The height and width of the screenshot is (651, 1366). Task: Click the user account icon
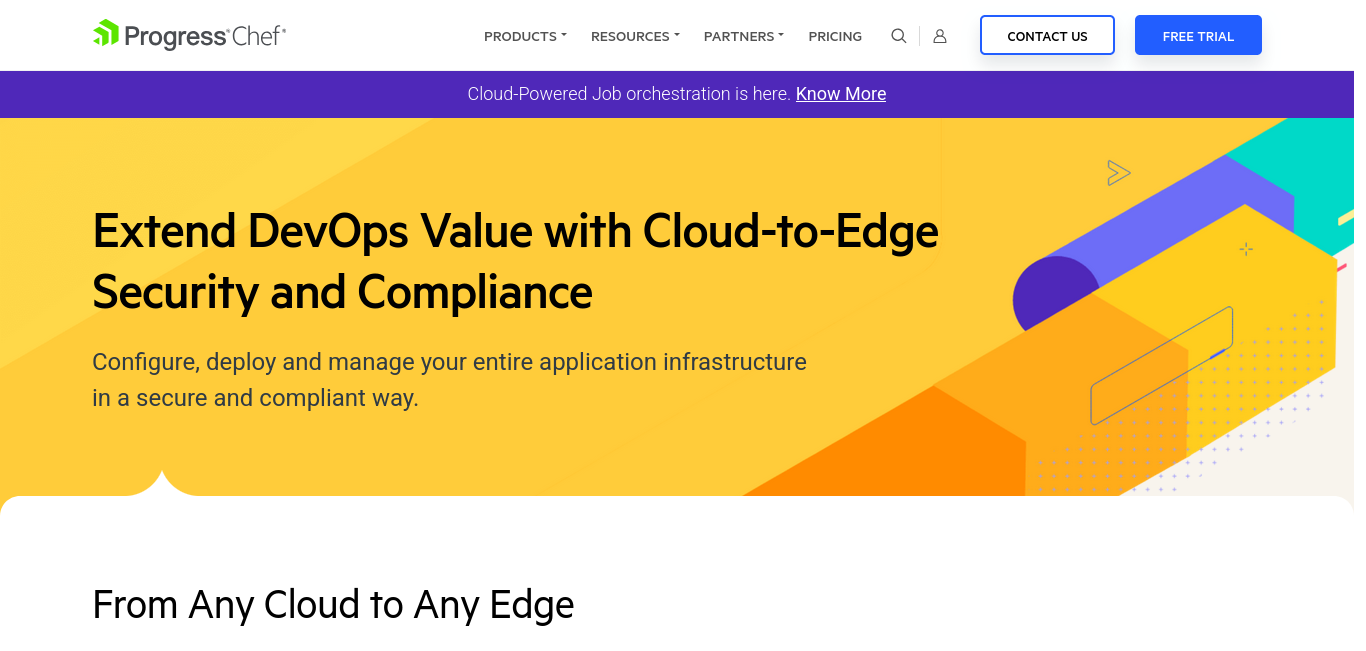click(940, 36)
